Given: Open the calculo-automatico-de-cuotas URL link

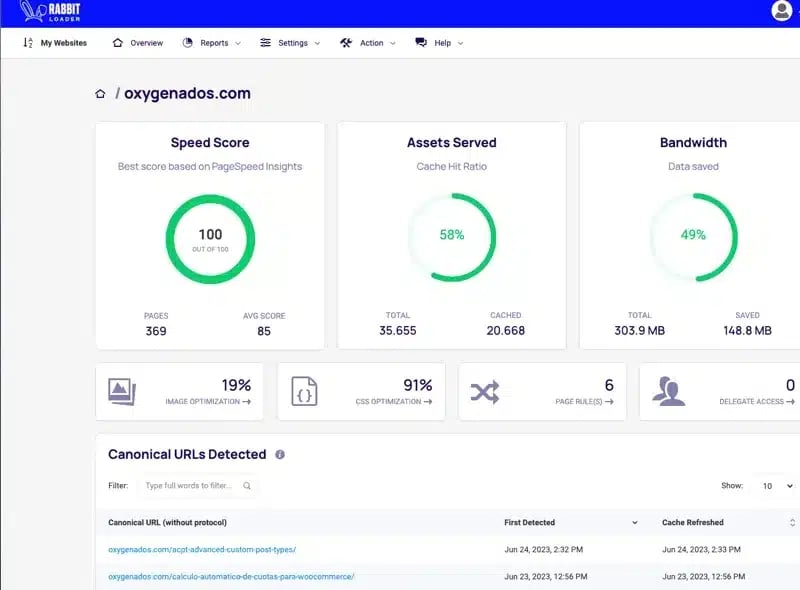Looking at the screenshot, I should click(x=231, y=576).
